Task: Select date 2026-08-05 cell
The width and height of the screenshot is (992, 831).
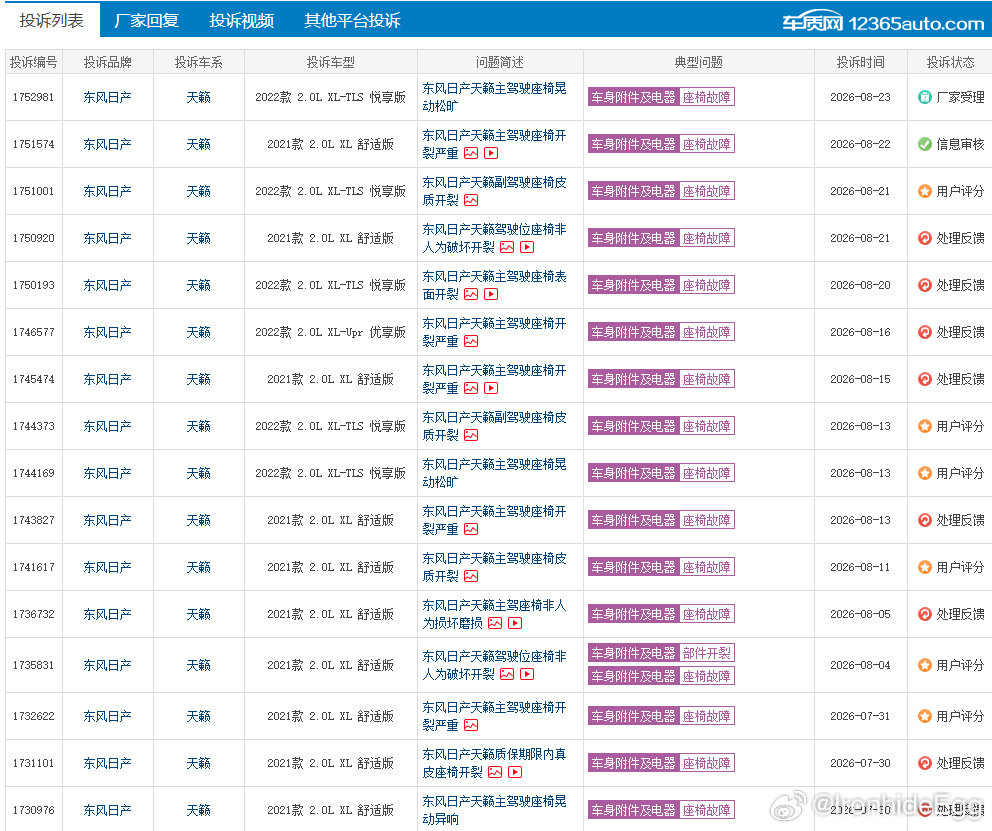Action: click(x=860, y=614)
